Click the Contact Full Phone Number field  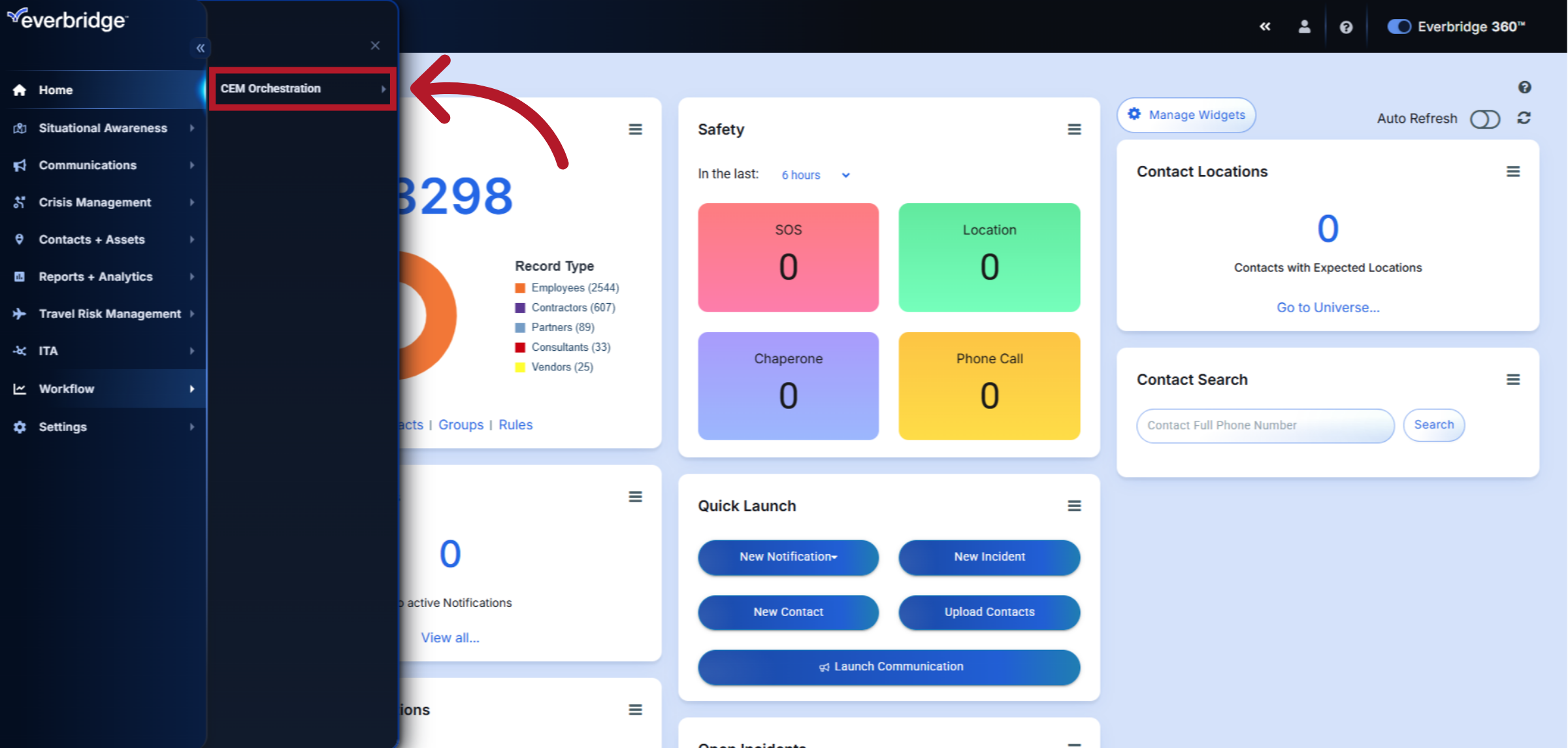pyautogui.click(x=1265, y=425)
